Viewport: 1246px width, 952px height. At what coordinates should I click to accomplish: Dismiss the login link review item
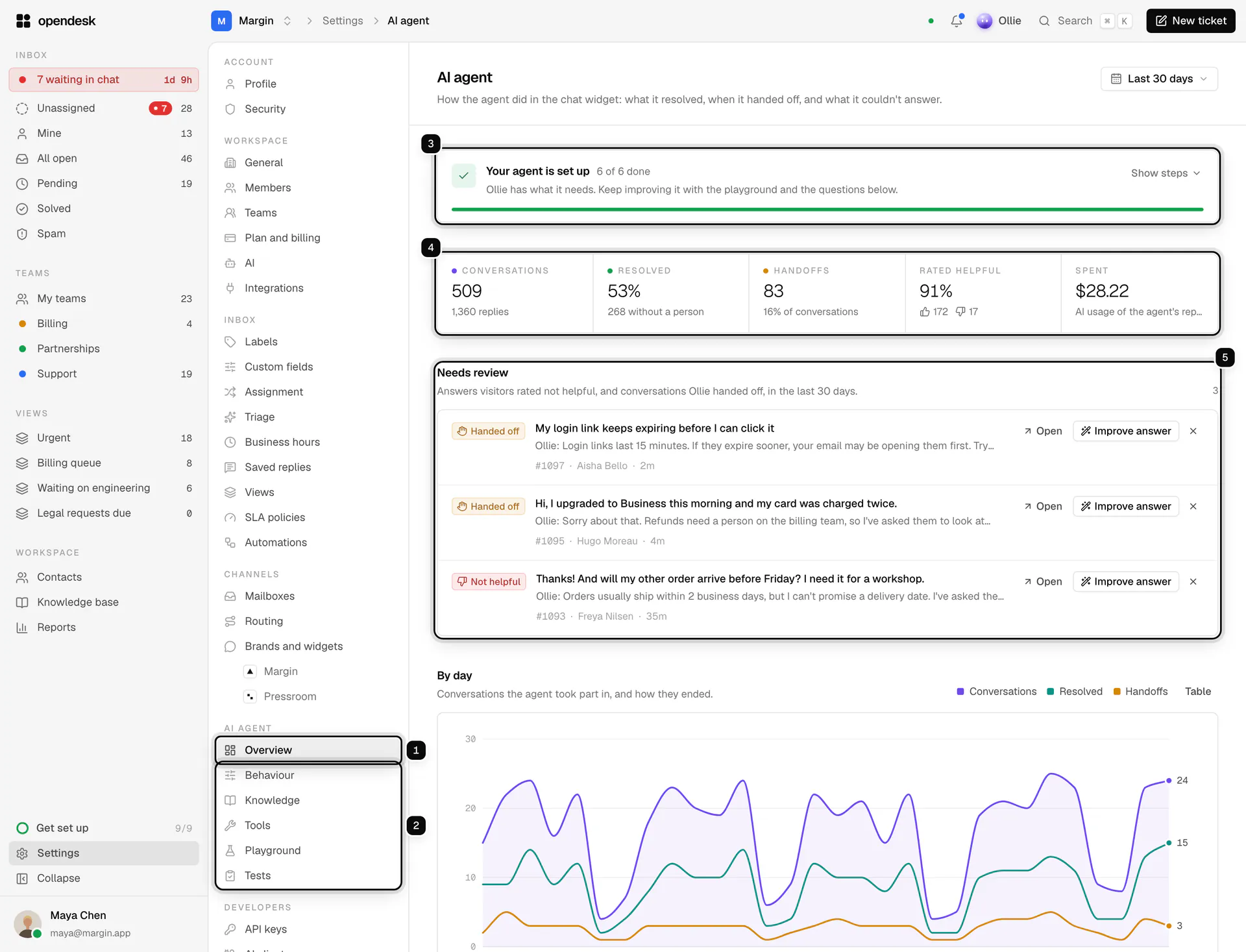click(x=1193, y=431)
